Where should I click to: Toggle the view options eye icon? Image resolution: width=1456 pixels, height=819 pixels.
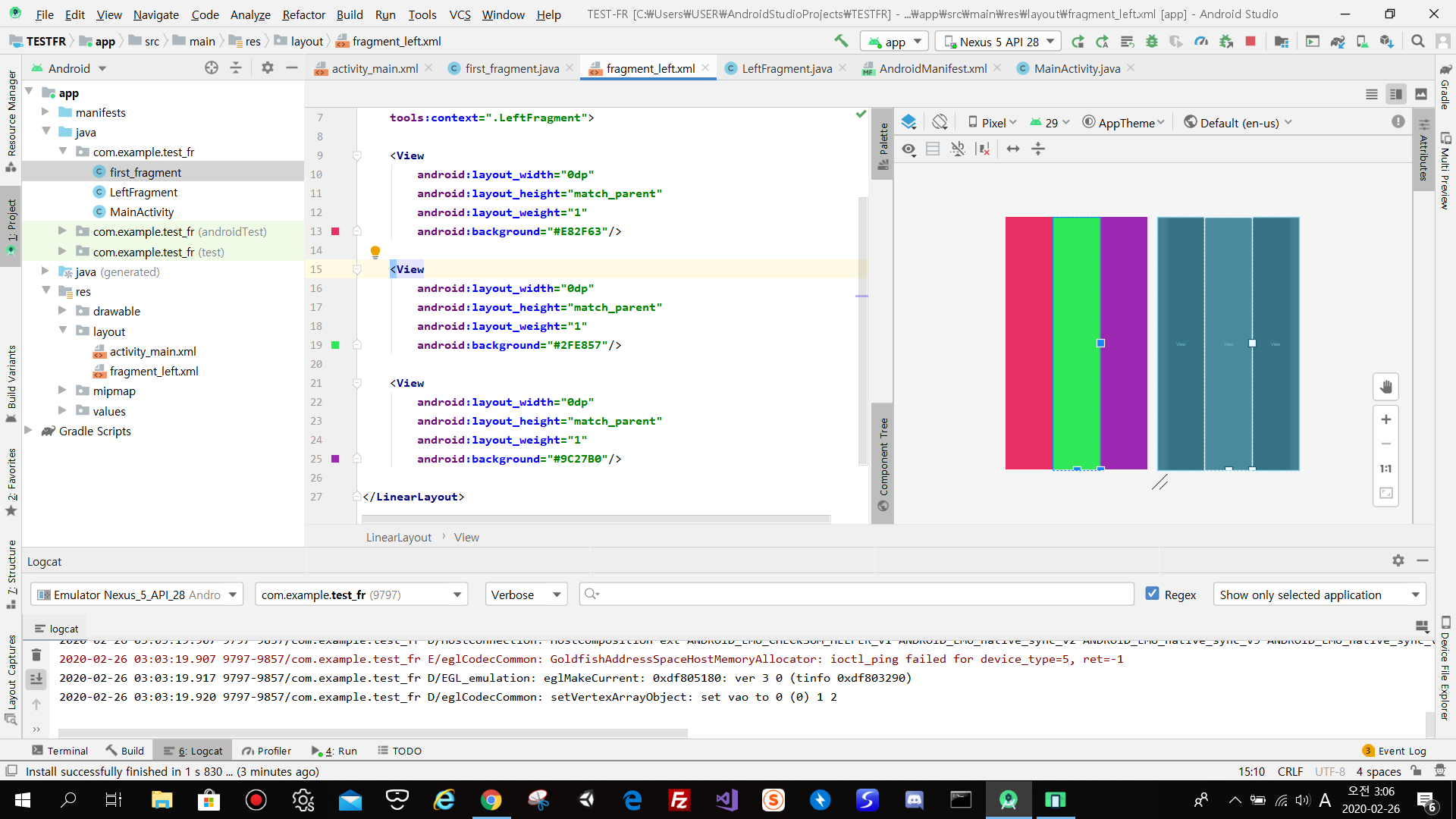(908, 149)
